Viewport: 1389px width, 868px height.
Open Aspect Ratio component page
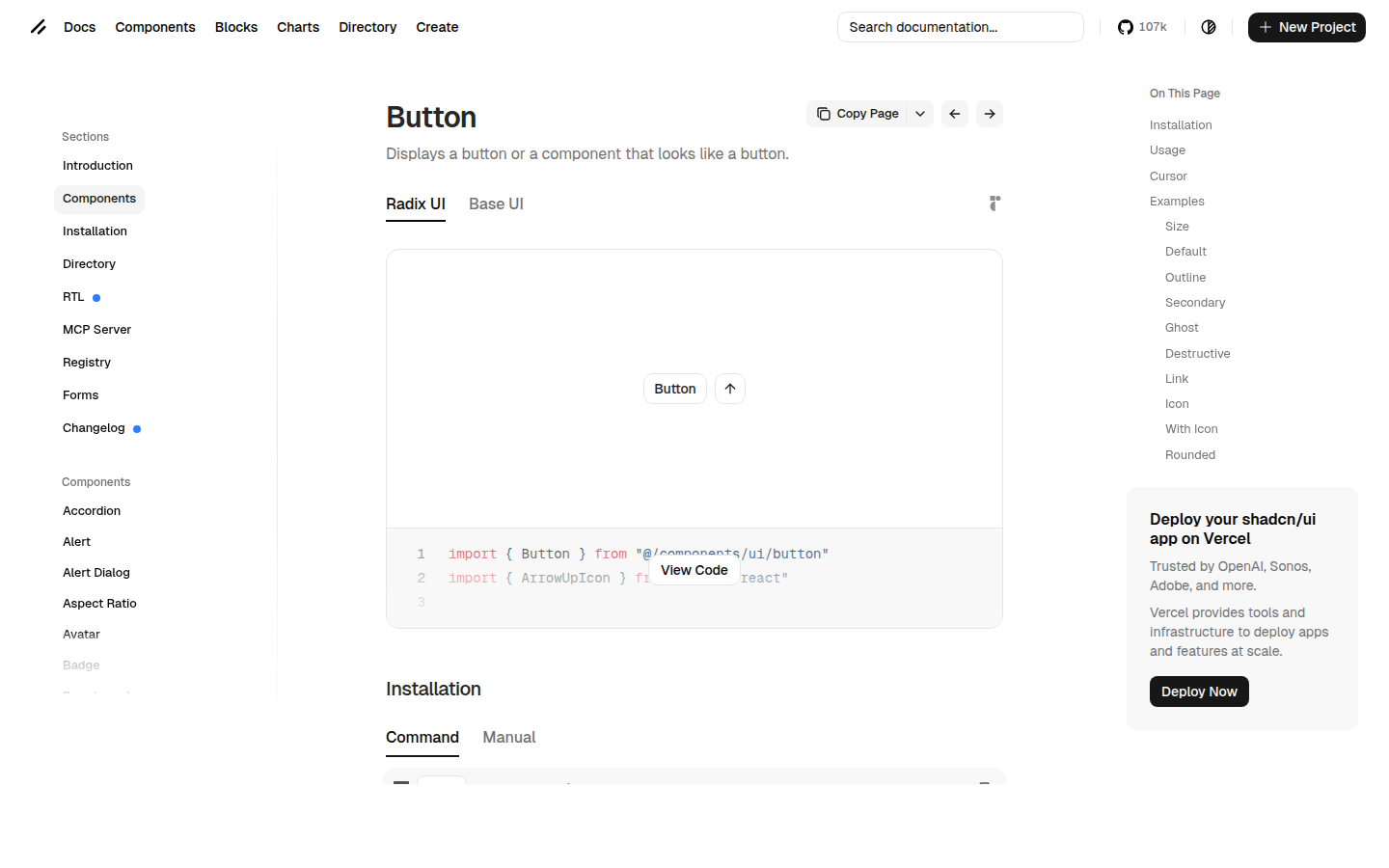coord(99,604)
